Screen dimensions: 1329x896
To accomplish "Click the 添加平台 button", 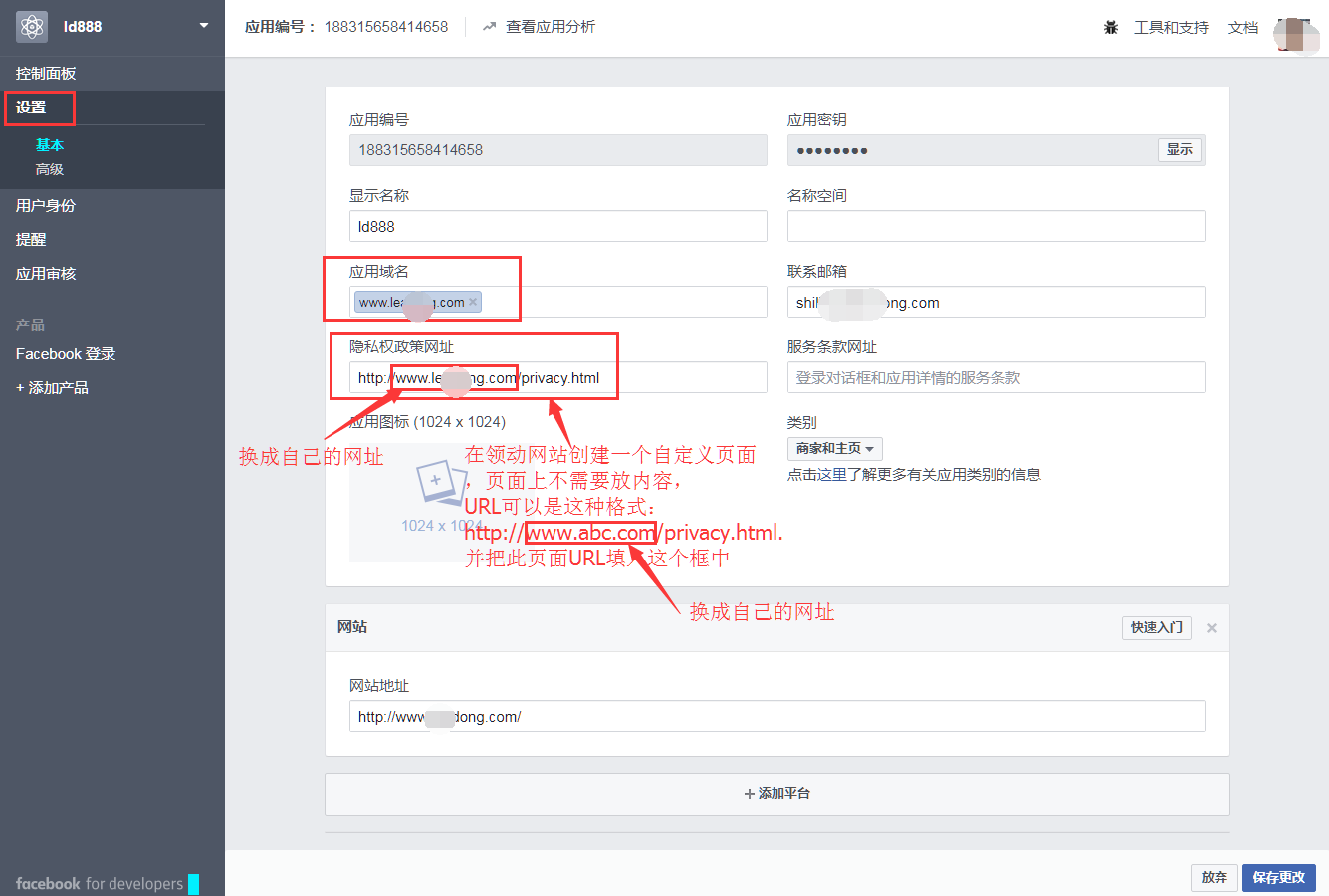I will click(776, 793).
